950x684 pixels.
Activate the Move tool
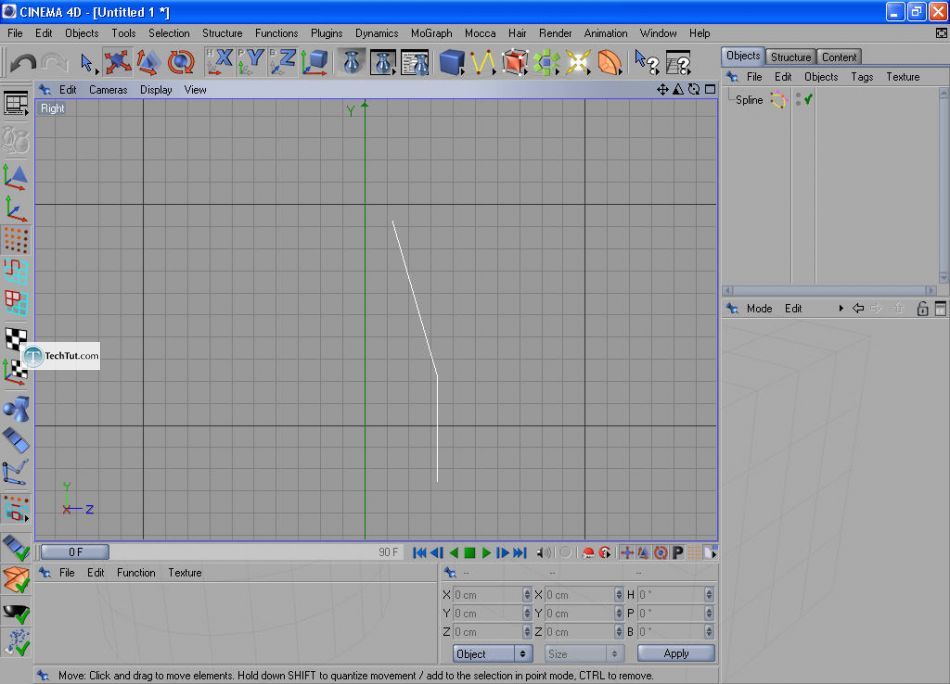coord(117,62)
